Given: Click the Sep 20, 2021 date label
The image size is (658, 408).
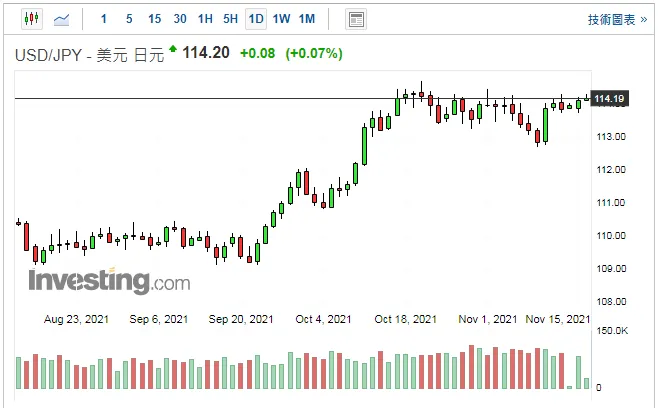Looking at the screenshot, I should point(241,319).
